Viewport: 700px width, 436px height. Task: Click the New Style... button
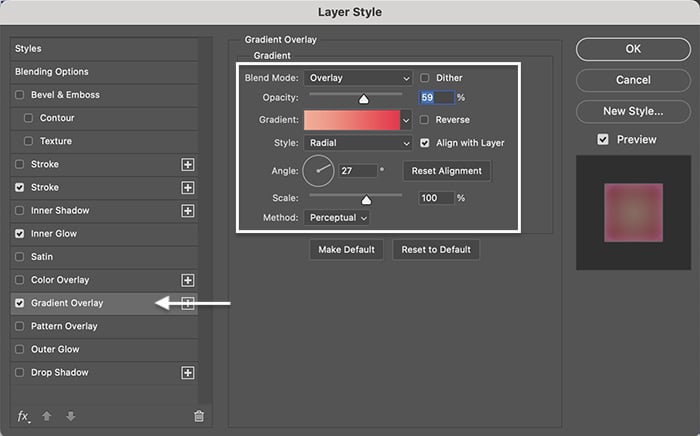633,111
